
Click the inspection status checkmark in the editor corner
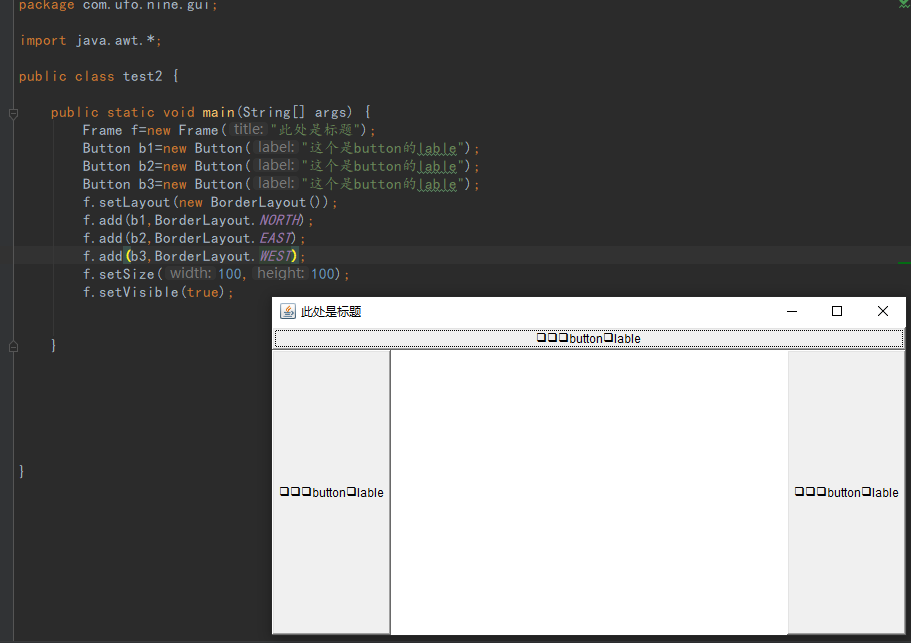point(904,3)
